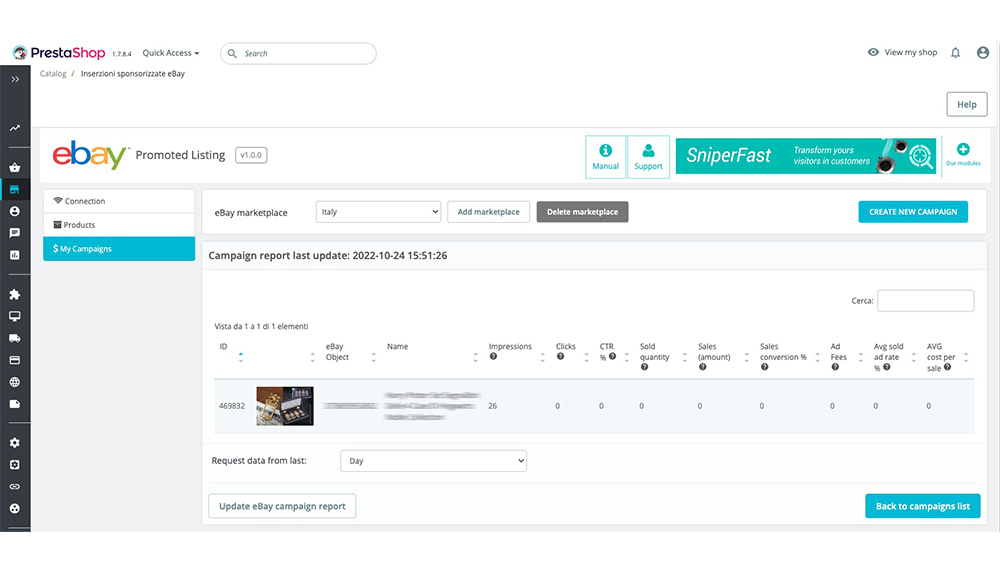
Task: Click Delete marketplace button
Action: click(582, 212)
